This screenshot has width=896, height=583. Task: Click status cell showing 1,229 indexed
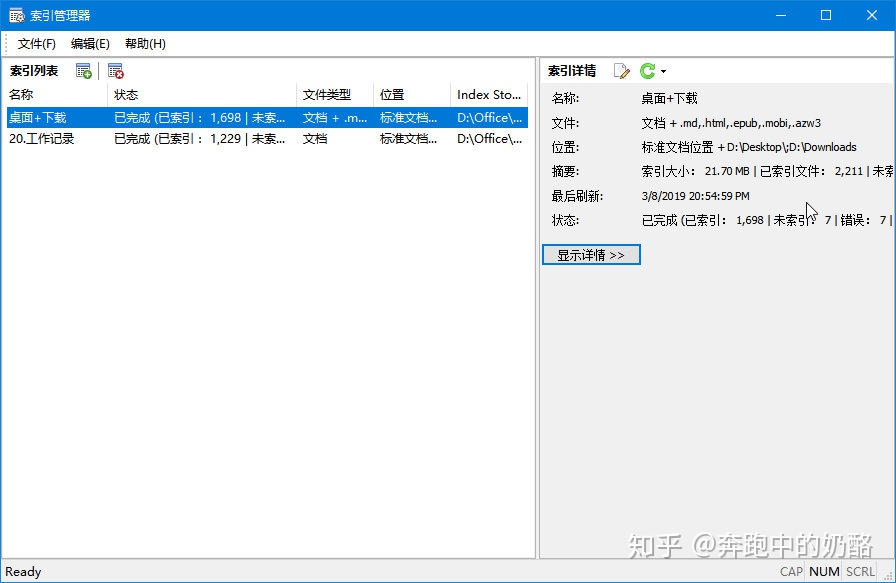pos(199,139)
